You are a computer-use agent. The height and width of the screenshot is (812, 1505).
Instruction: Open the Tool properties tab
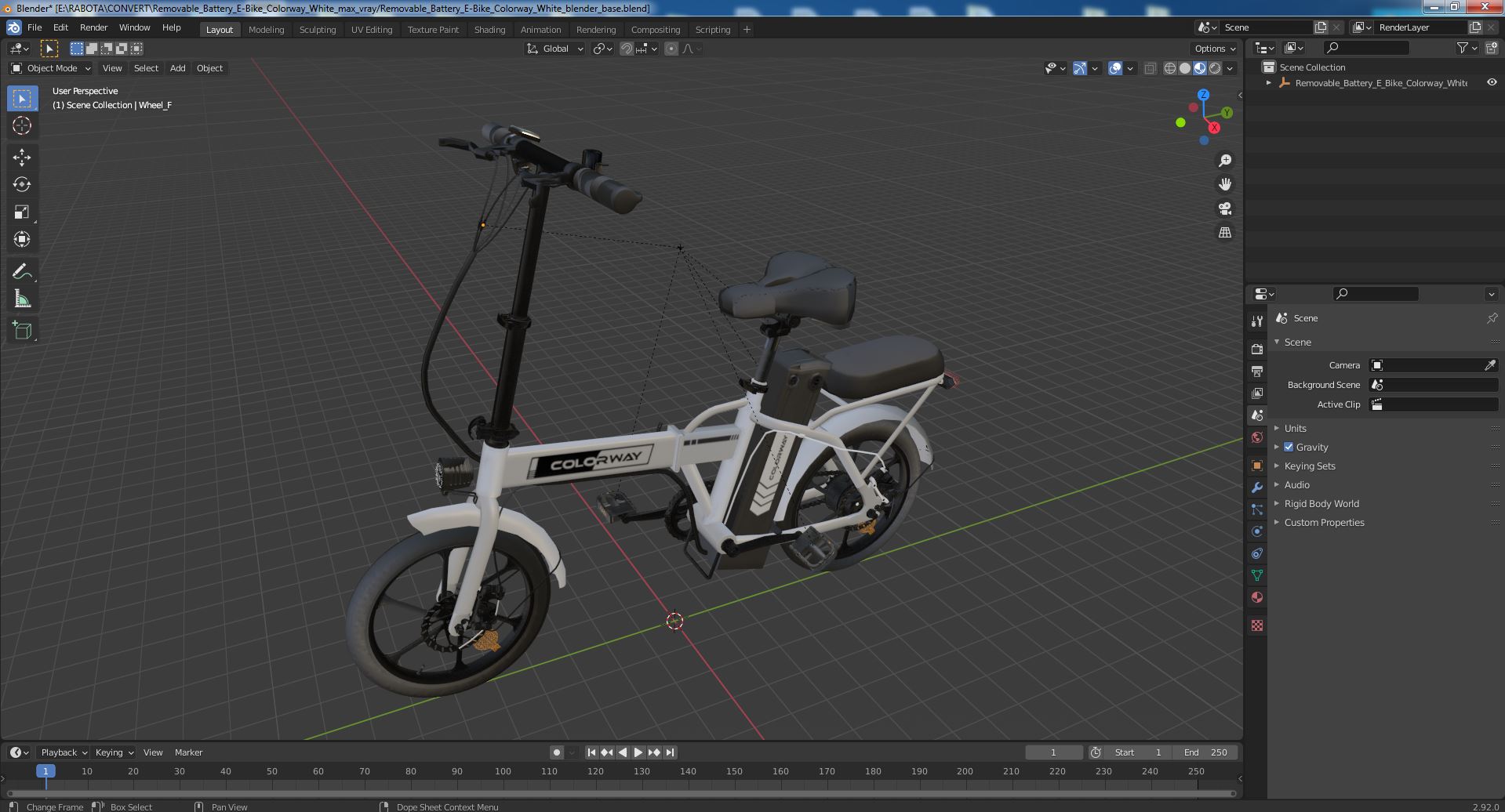click(1257, 321)
